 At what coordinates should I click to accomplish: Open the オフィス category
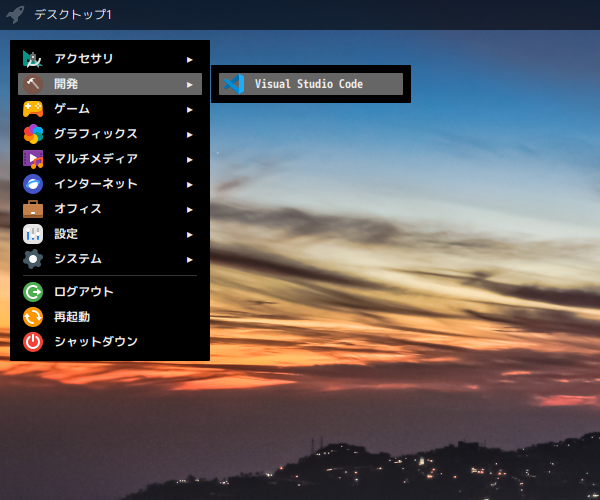coord(110,209)
